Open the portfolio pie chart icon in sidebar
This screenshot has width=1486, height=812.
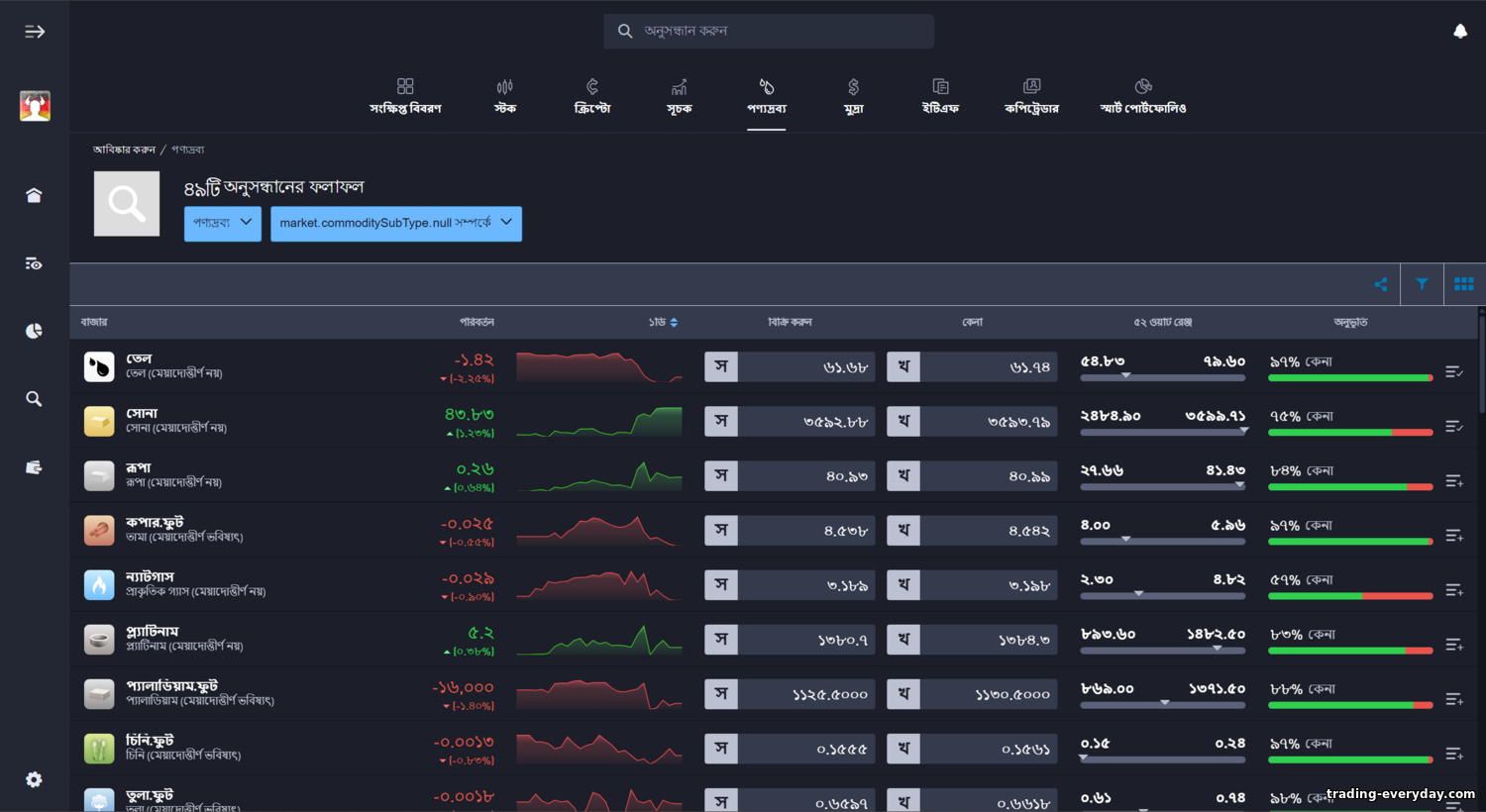point(34,331)
